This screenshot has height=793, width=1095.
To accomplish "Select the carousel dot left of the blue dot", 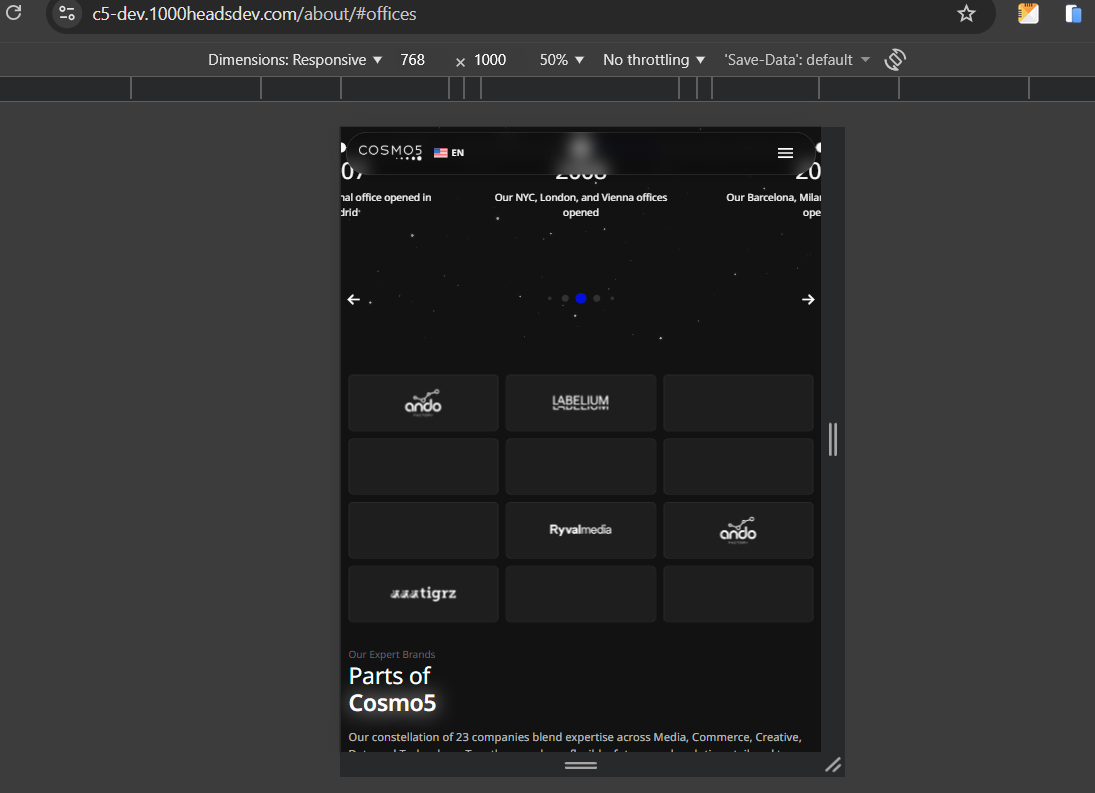I will (565, 298).
